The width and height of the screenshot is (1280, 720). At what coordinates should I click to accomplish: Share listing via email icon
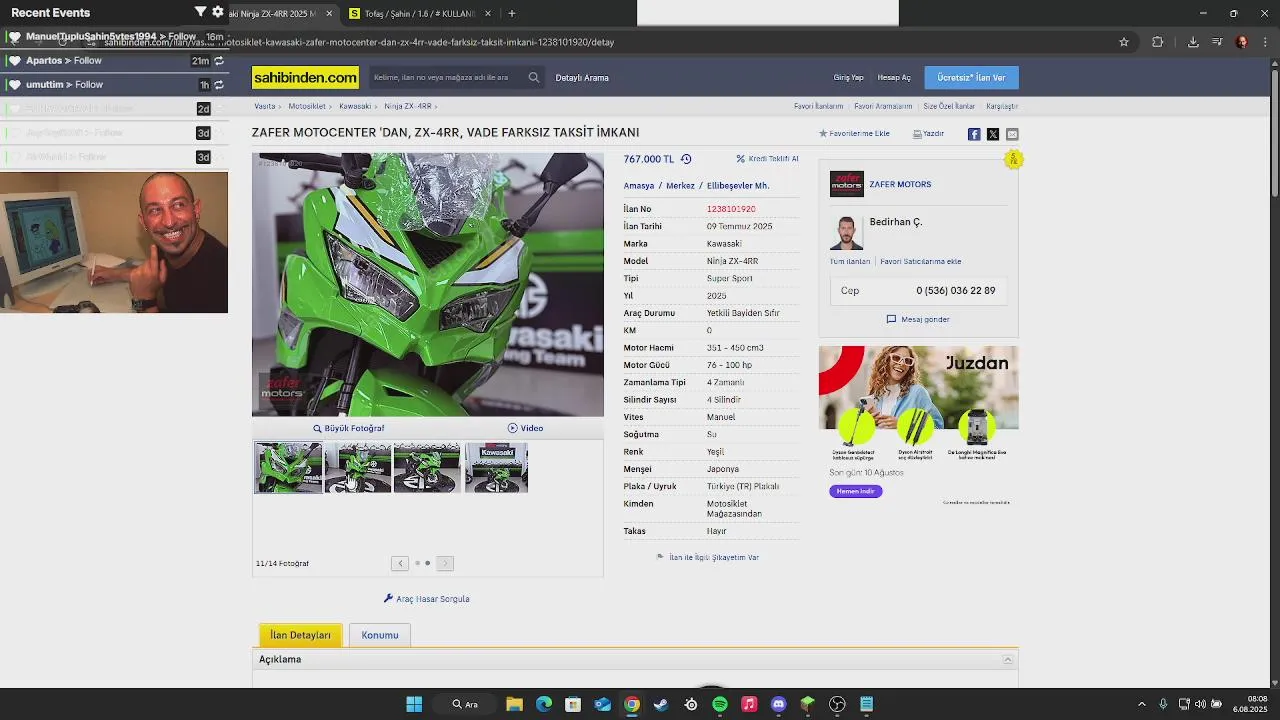[1012, 134]
